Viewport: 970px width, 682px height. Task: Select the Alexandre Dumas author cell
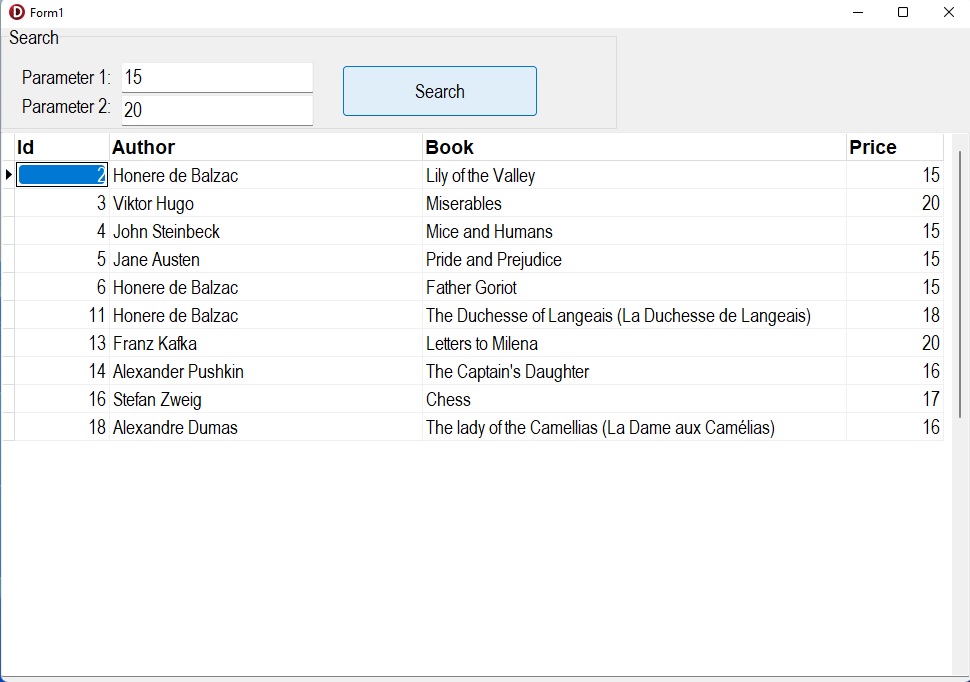tap(175, 427)
